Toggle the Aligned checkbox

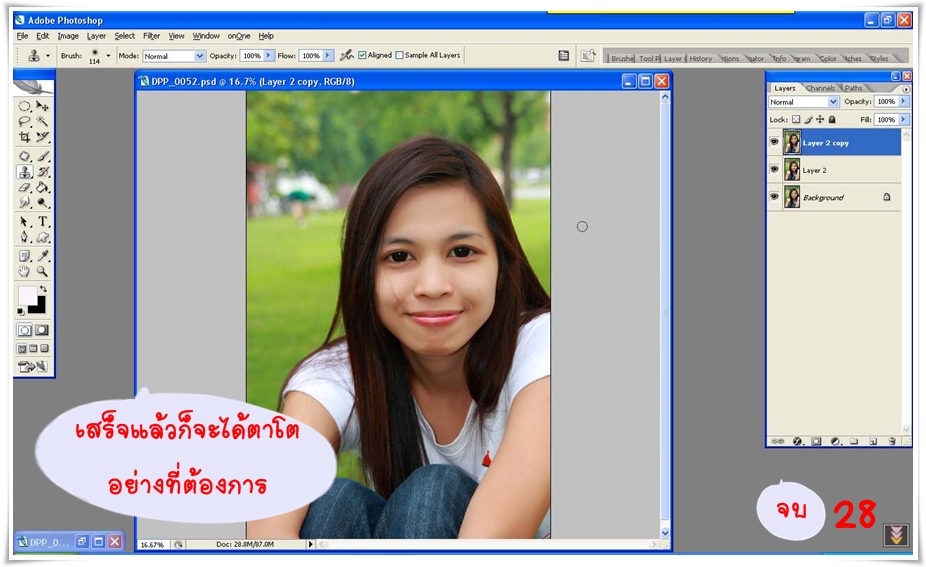[x=362, y=55]
